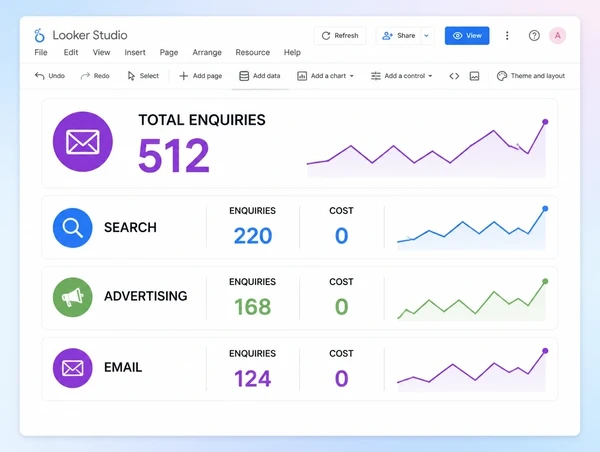Click the URL embed code icon
600x452 pixels.
[x=454, y=76]
